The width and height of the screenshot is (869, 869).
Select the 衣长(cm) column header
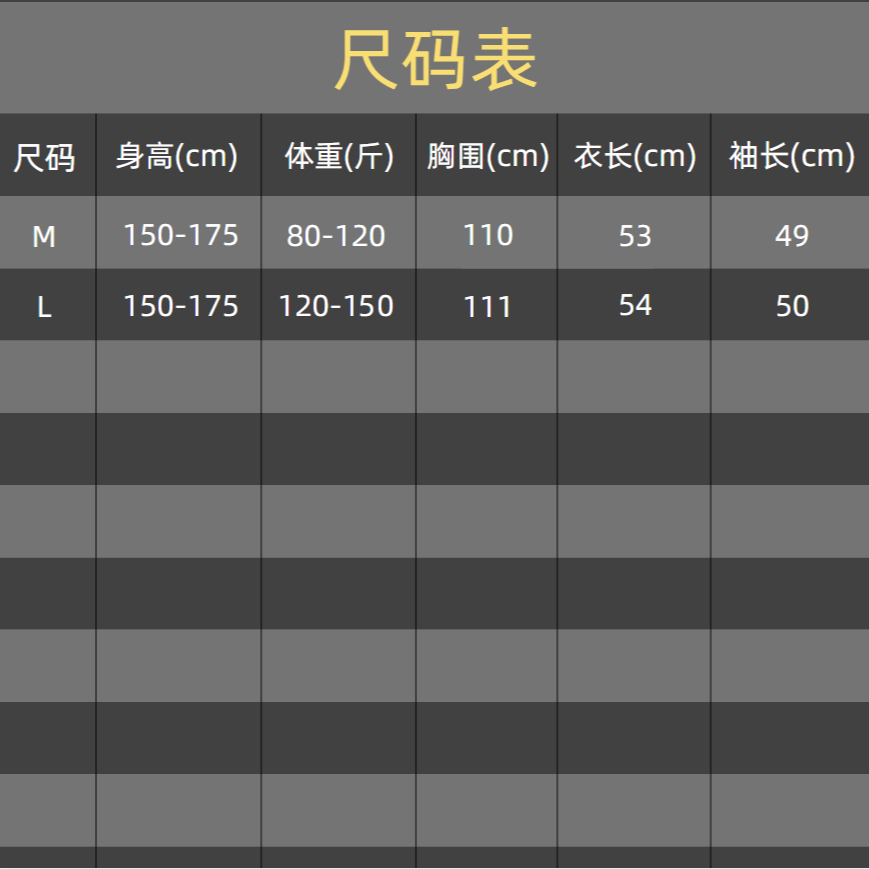coord(633,156)
